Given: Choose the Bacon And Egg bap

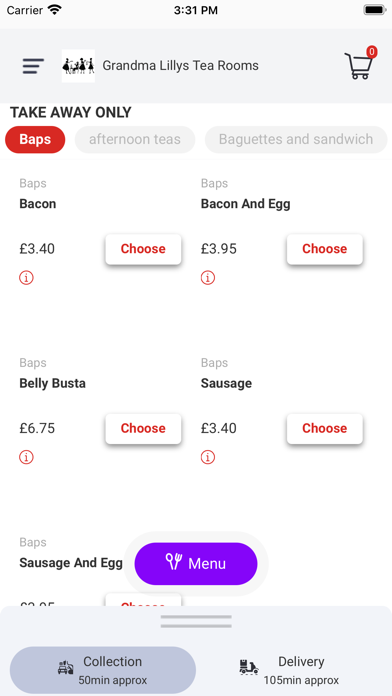Looking at the screenshot, I should tap(325, 249).
